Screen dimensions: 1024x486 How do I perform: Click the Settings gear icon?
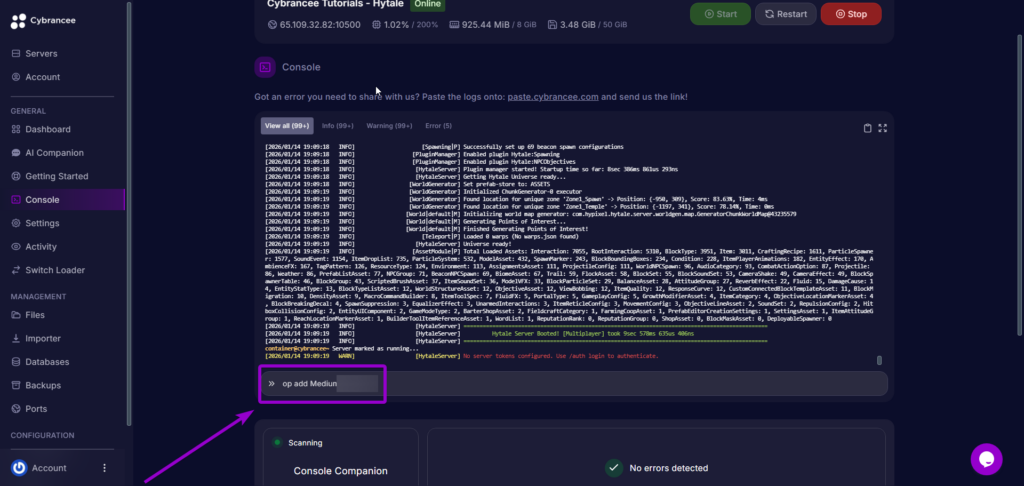coord(16,223)
